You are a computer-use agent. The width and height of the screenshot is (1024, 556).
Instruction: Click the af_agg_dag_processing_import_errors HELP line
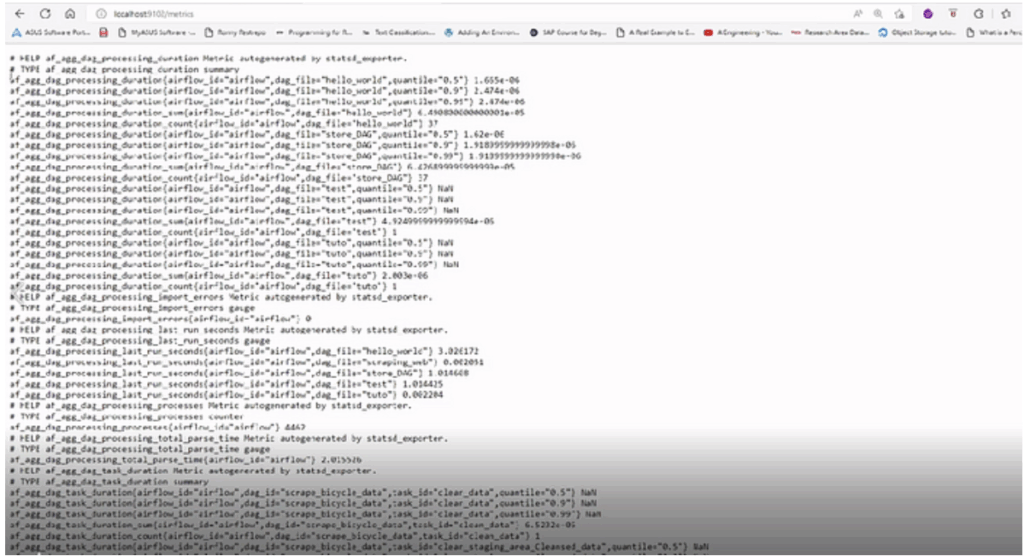[x=220, y=297]
